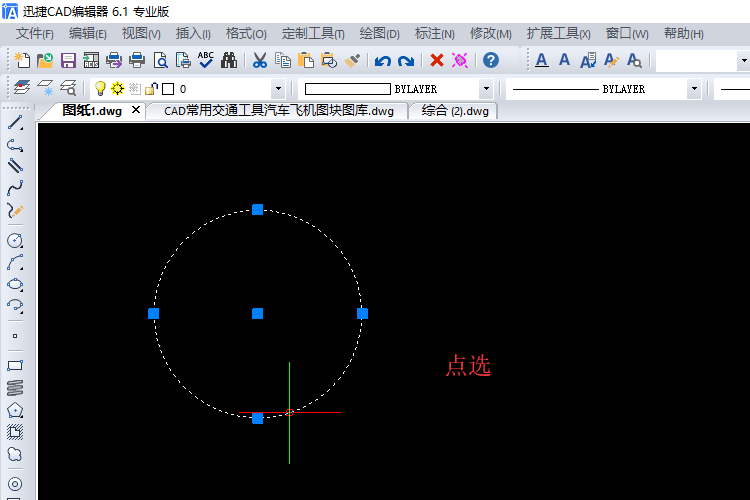
Task: Toggle layer freeze sun icon
Action: (117, 89)
